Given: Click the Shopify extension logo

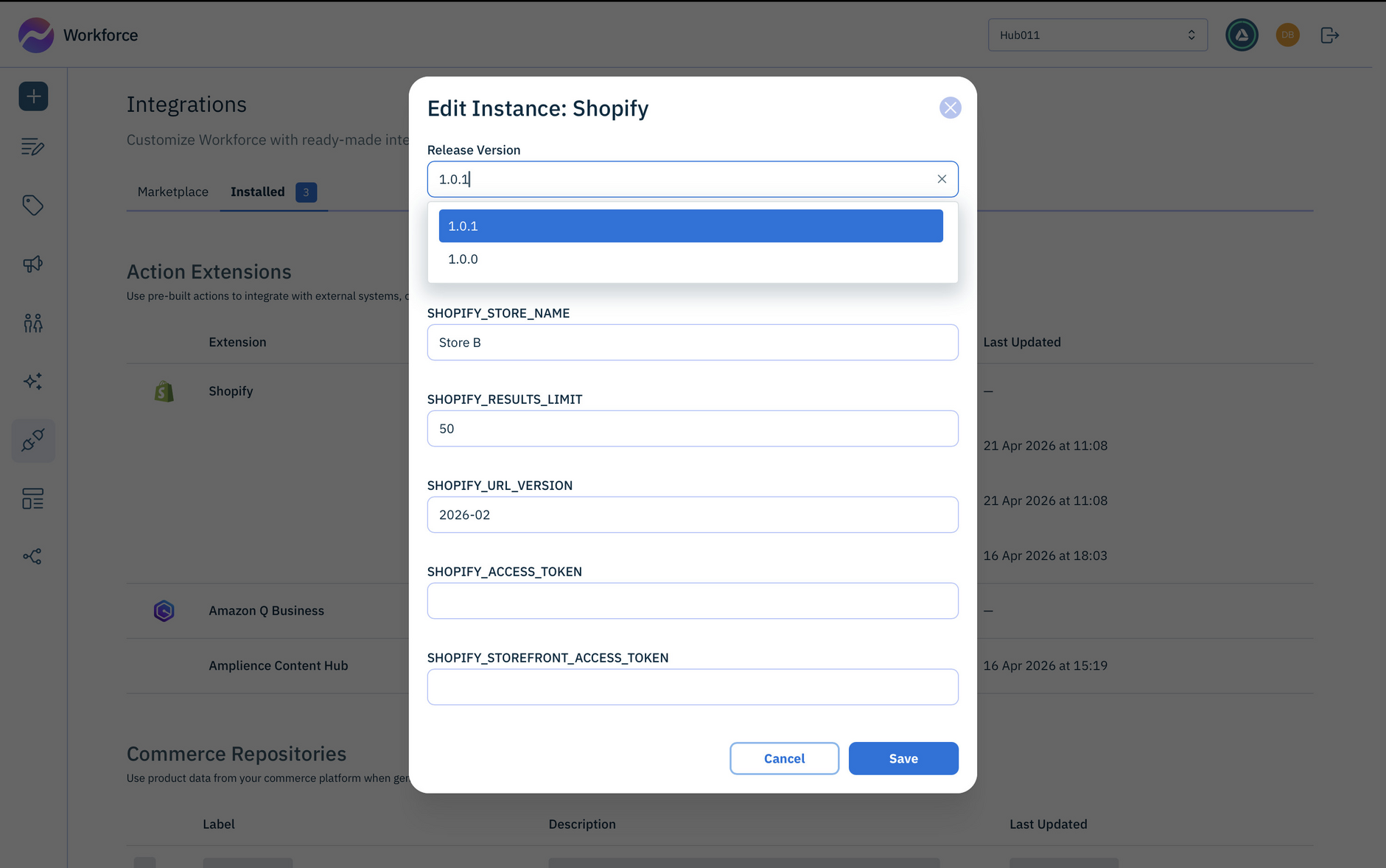Looking at the screenshot, I should click(x=164, y=391).
